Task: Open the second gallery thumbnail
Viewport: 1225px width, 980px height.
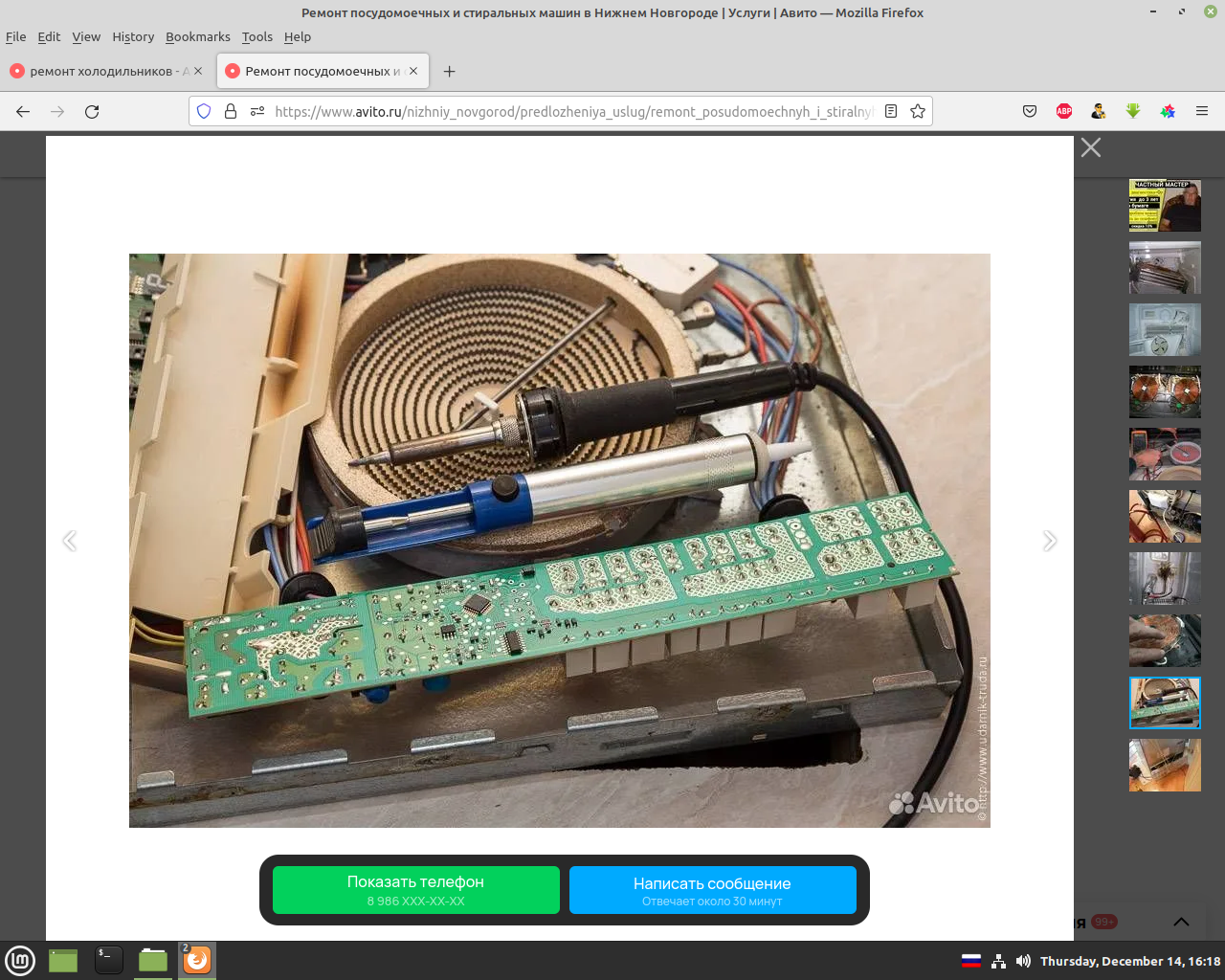Action: (1165, 268)
